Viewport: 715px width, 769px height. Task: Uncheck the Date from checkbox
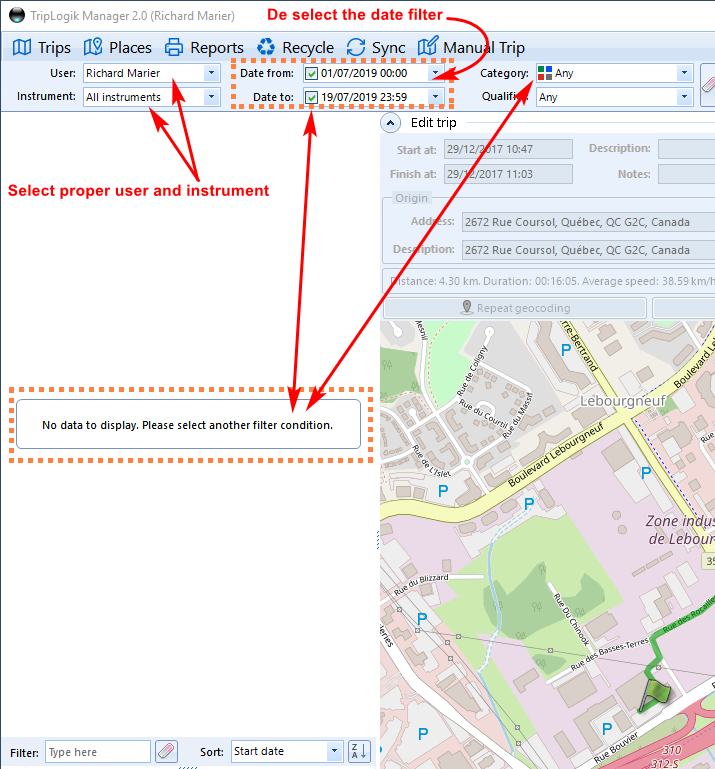pyautogui.click(x=311, y=74)
